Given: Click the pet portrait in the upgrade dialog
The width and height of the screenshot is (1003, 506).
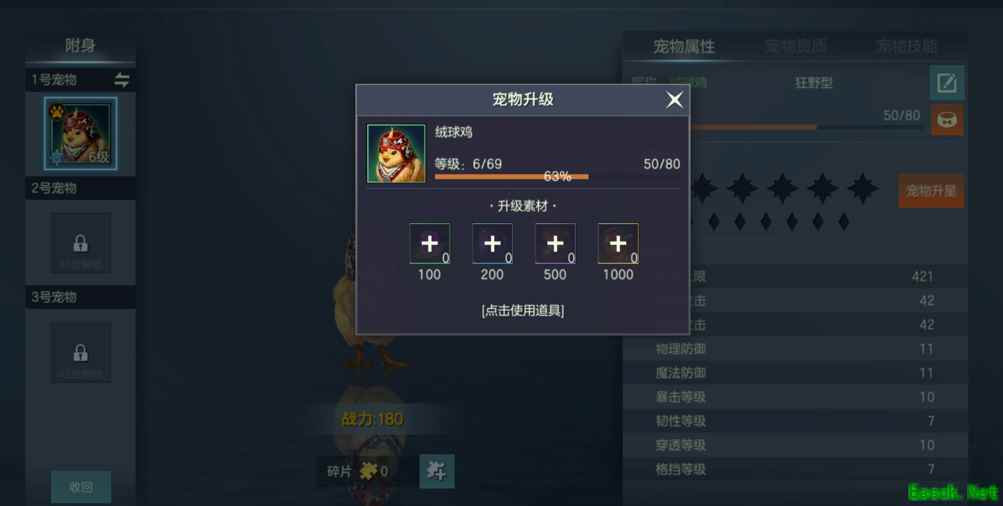Looking at the screenshot, I should coord(396,154).
